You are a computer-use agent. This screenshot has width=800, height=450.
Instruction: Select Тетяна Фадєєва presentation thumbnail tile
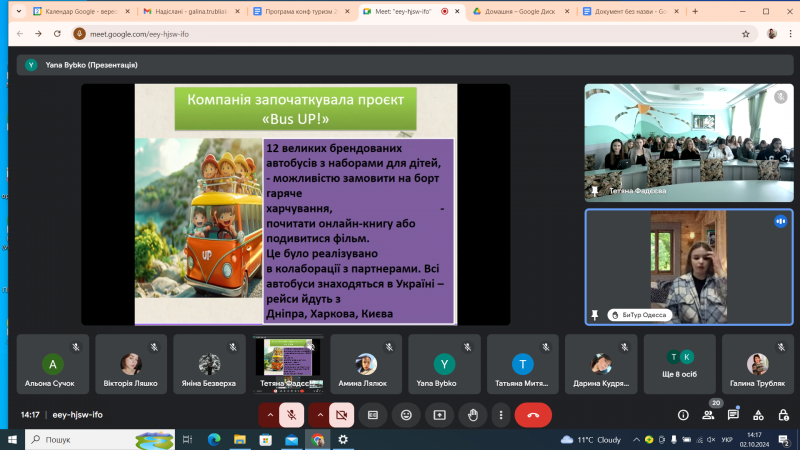(288, 364)
